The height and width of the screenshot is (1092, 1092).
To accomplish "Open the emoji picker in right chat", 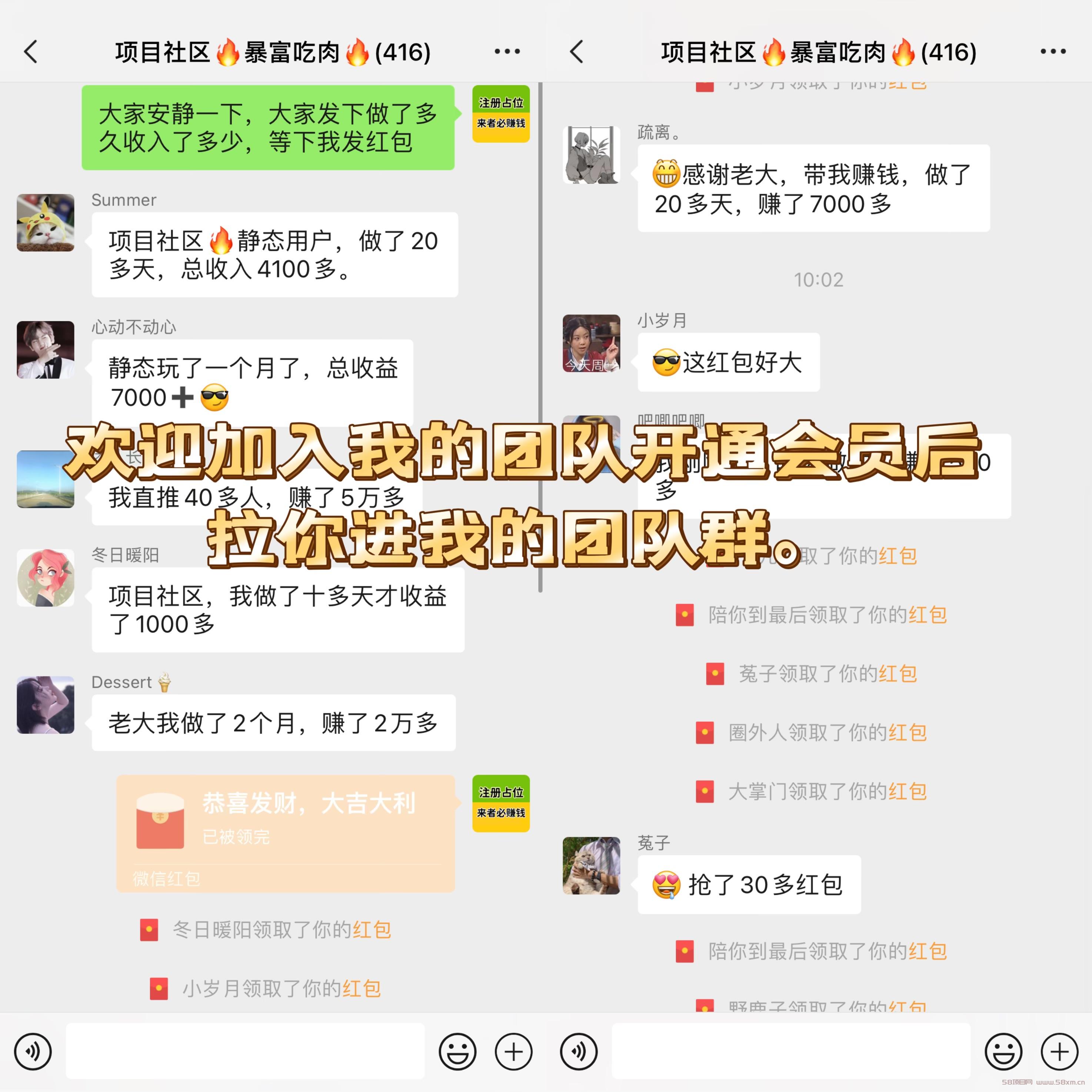I will [x=1003, y=1051].
